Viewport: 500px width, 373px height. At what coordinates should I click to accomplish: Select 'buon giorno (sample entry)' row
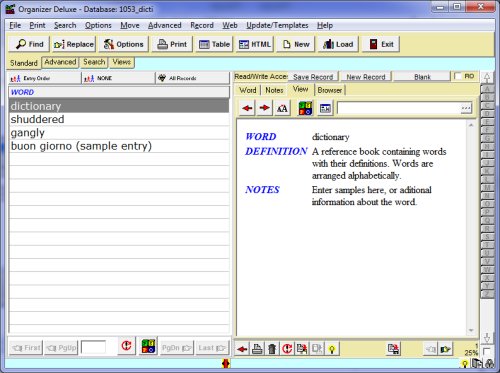[119, 146]
